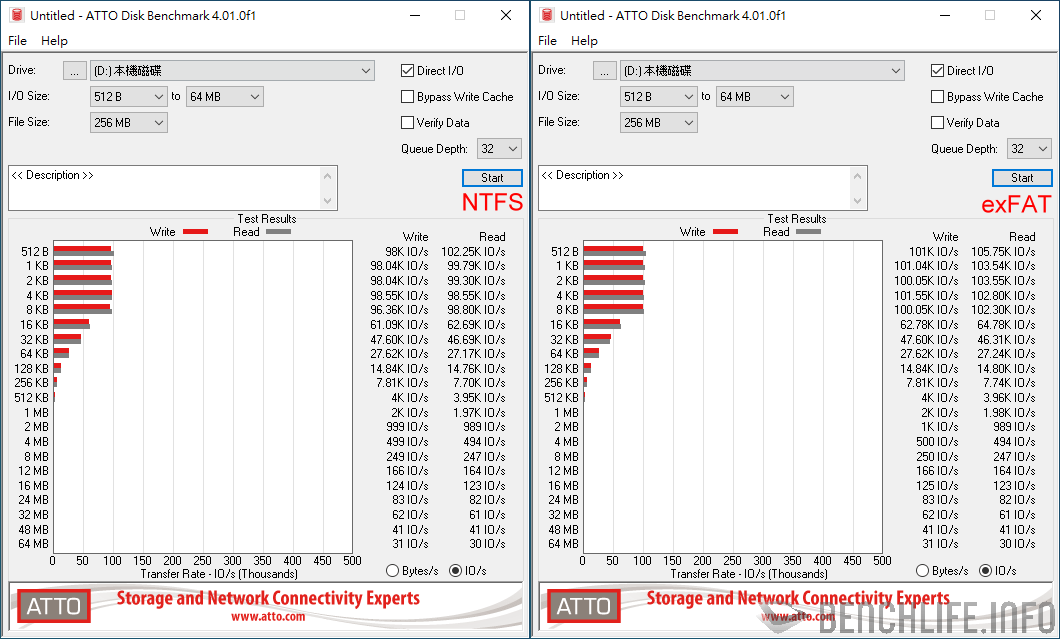Click 62.78K IO/s write value in exFAT window
The height and width of the screenshot is (639, 1060).
(x=930, y=325)
